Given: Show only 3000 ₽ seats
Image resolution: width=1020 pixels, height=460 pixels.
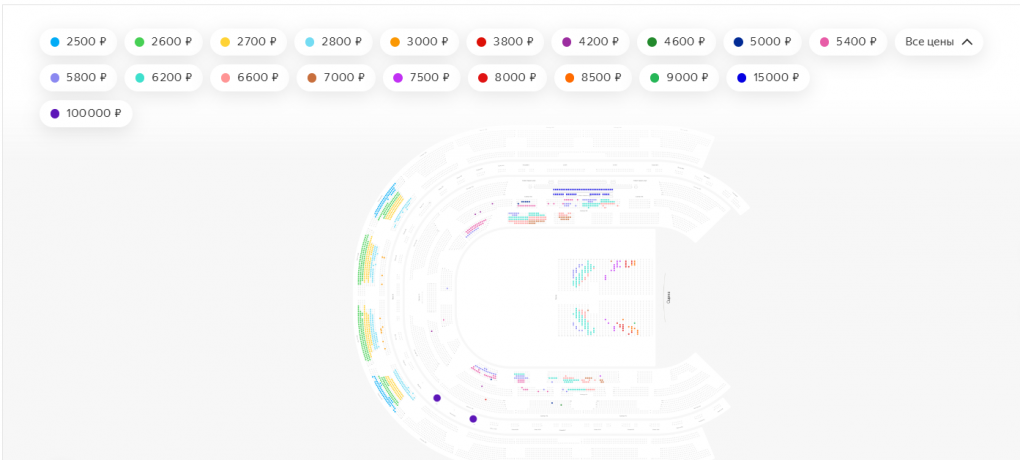Looking at the screenshot, I should pyautogui.click(x=418, y=42).
